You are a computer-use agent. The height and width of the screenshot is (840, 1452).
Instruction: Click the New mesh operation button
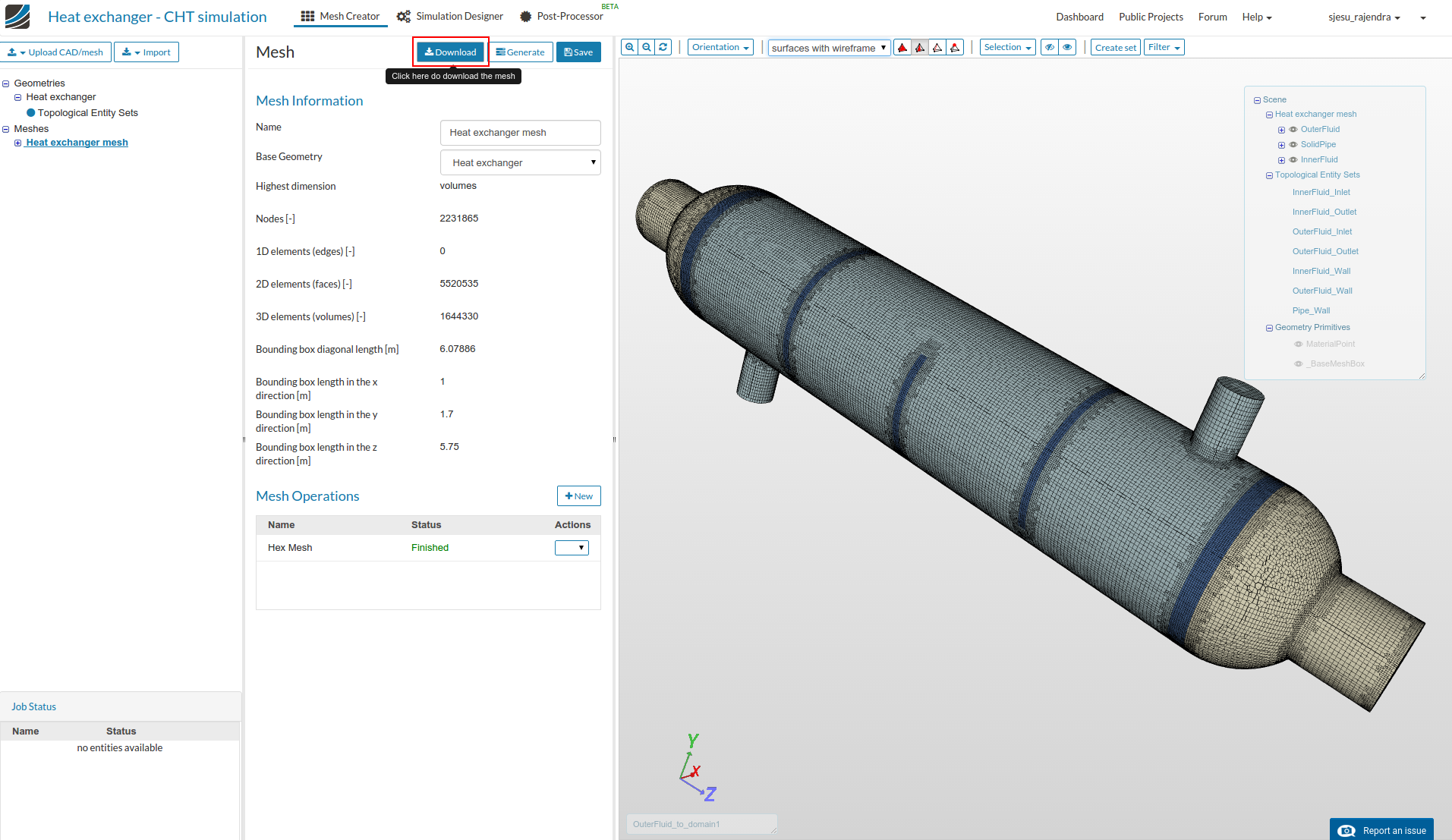pyautogui.click(x=578, y=496)
